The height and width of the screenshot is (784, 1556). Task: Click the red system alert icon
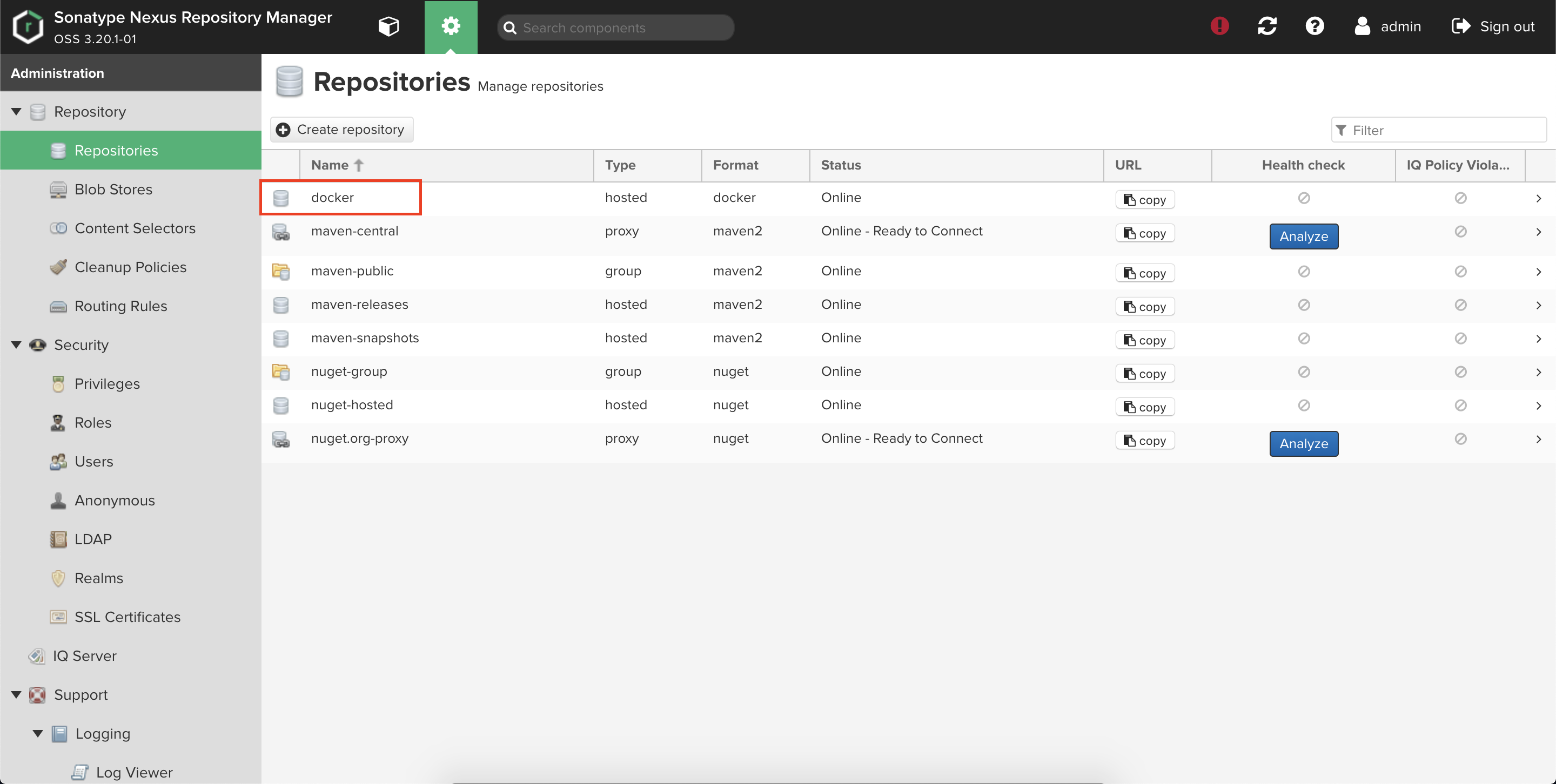point(1219,26)
